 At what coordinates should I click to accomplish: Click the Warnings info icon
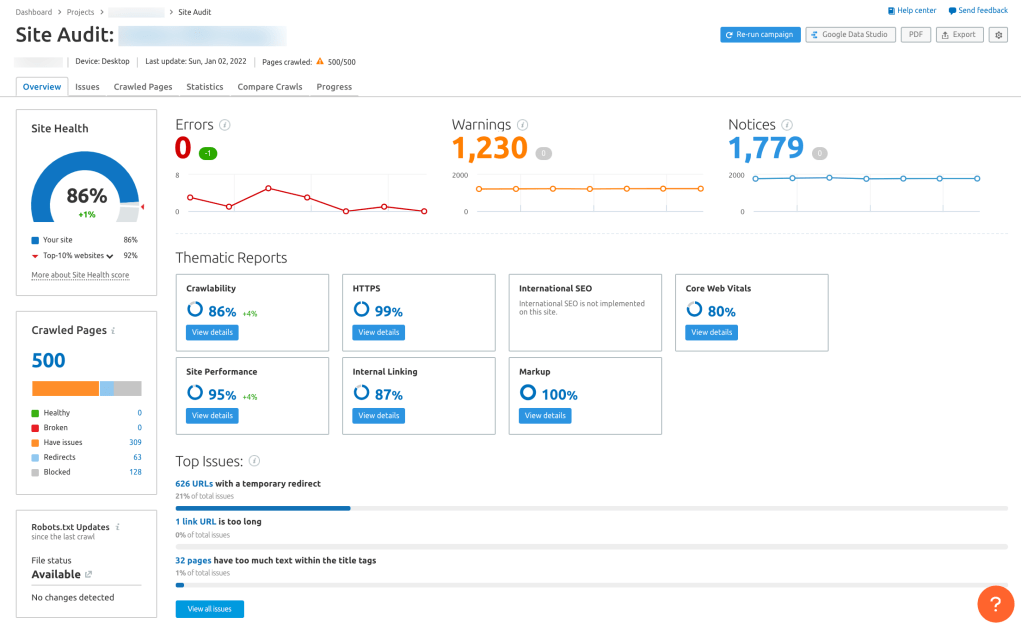coord(522,124)
